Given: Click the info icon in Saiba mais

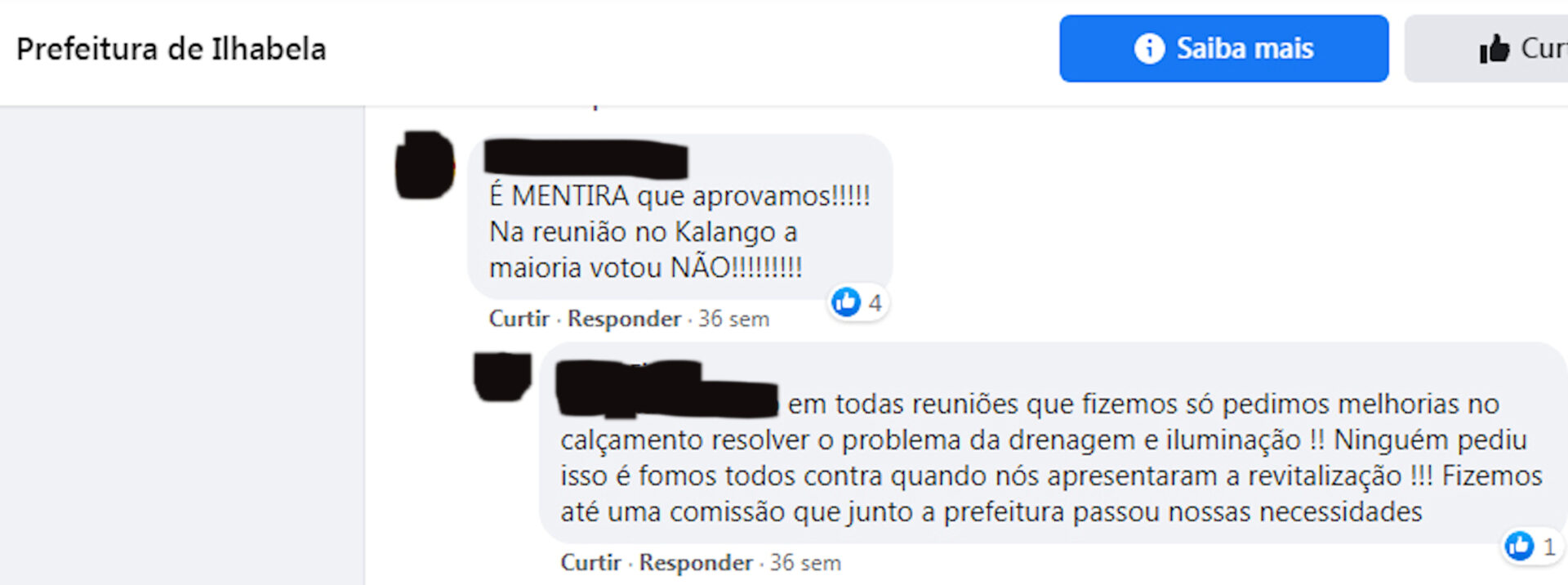Looking at the screenshot, I should (x=1149, y=48).
